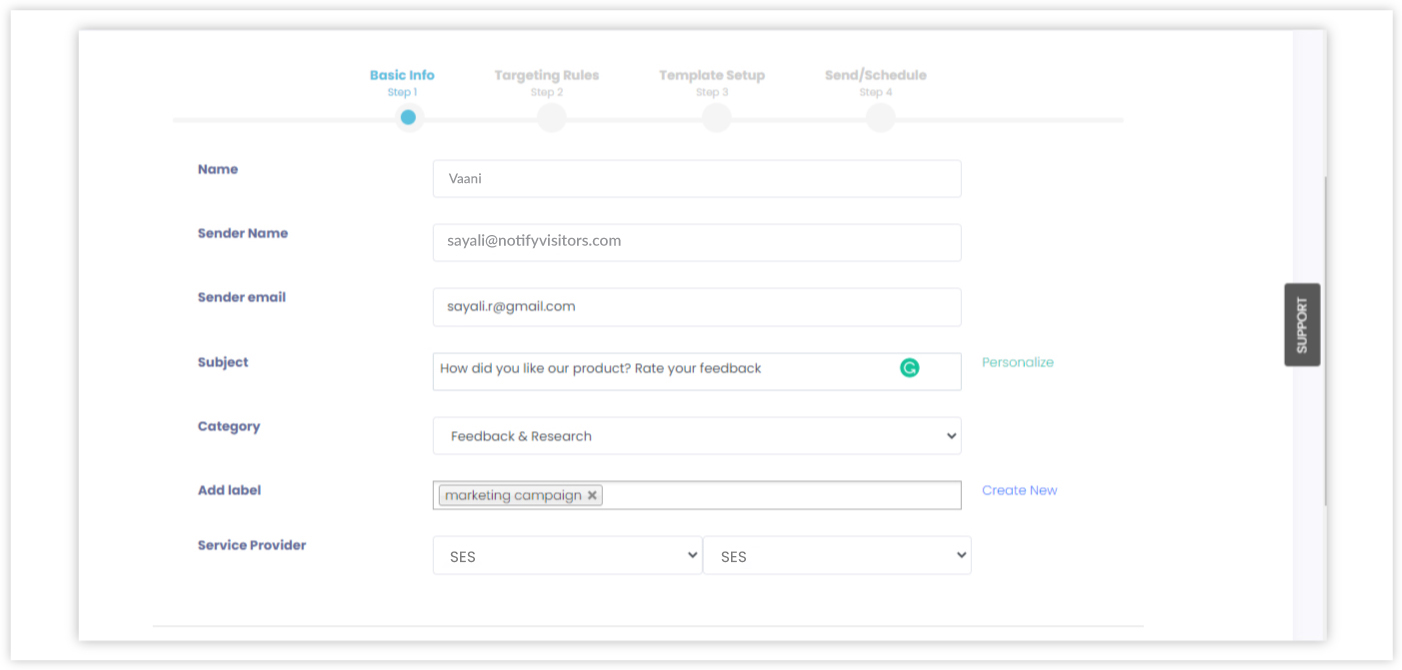Click the Subject input field text
Viewport: 1402px width, 670px height.
point(600,368)
